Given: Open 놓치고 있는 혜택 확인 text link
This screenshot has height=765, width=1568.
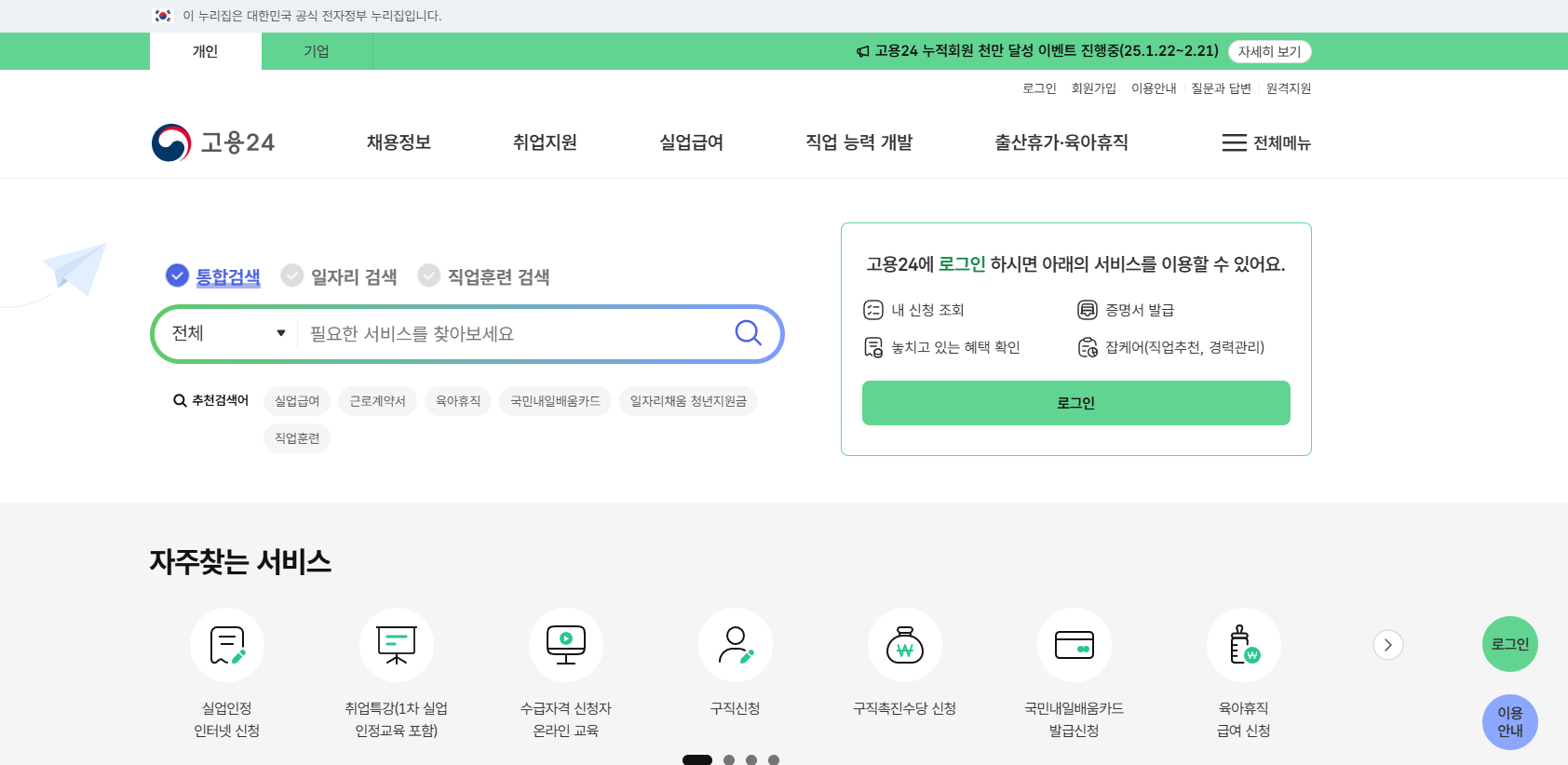Looking at the screenshot, I should click(955, 347).
